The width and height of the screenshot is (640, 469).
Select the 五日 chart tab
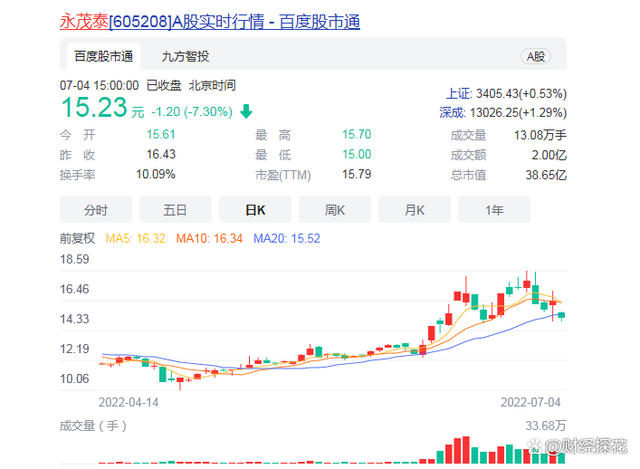176,209
